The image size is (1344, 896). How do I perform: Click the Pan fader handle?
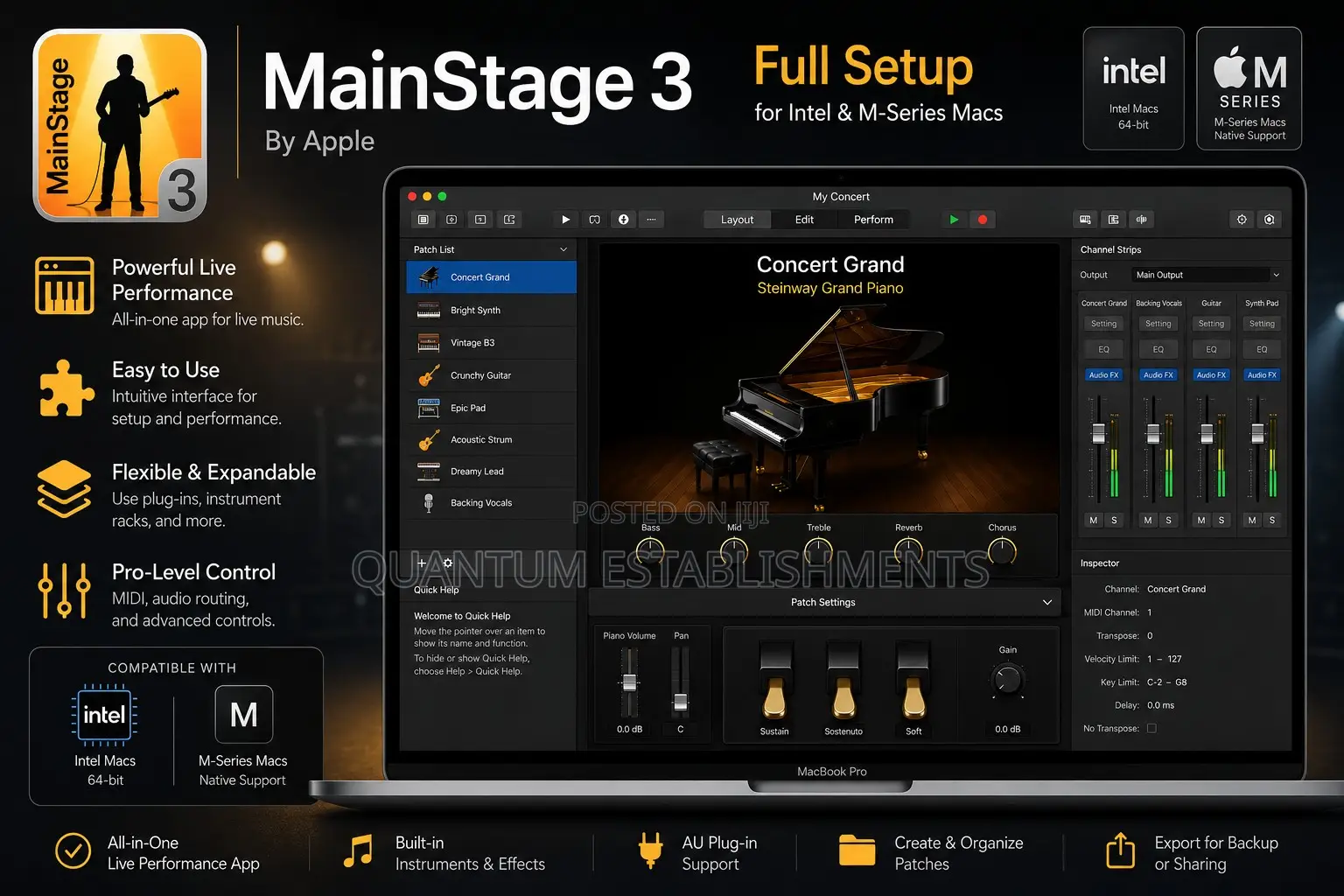click(681, 701)
